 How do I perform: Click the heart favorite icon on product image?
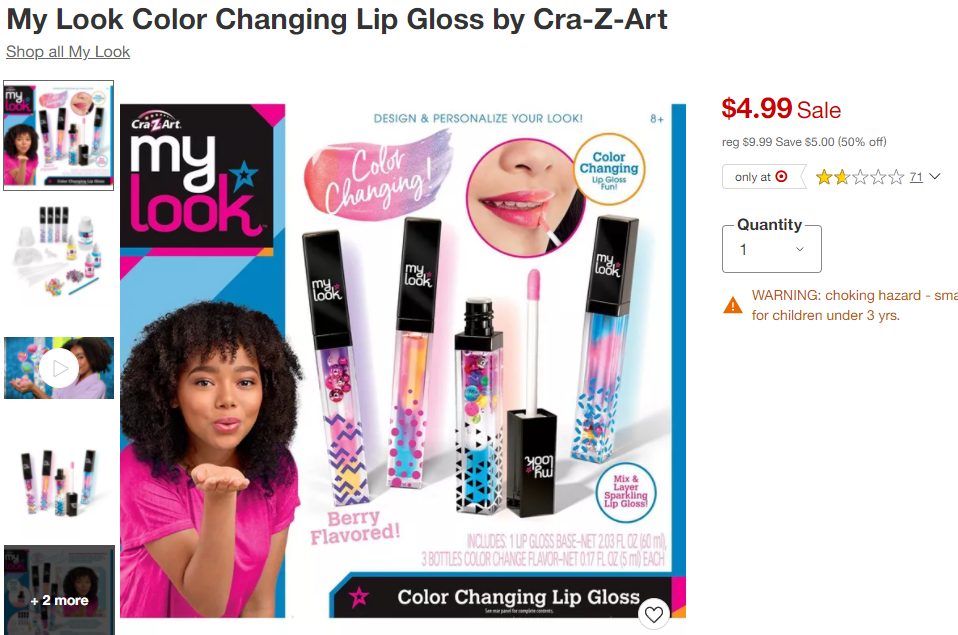654,614
